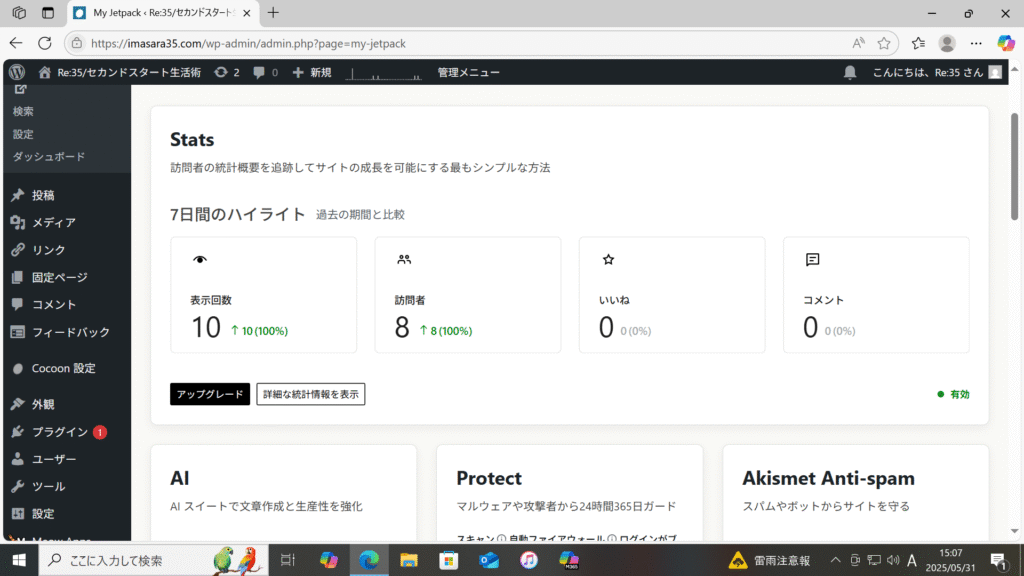Select the ユーザー person icon

(18, 459)
